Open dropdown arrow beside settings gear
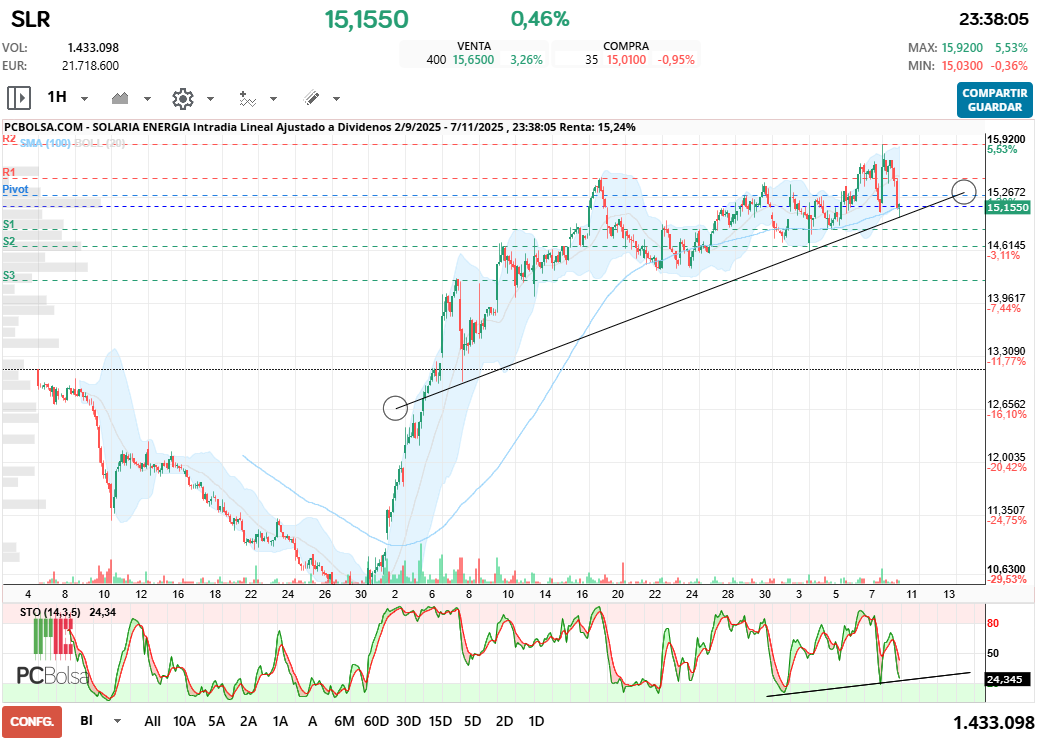This screenshot has height=743, width=1048. pyautogui.click(x=210, y=99)
